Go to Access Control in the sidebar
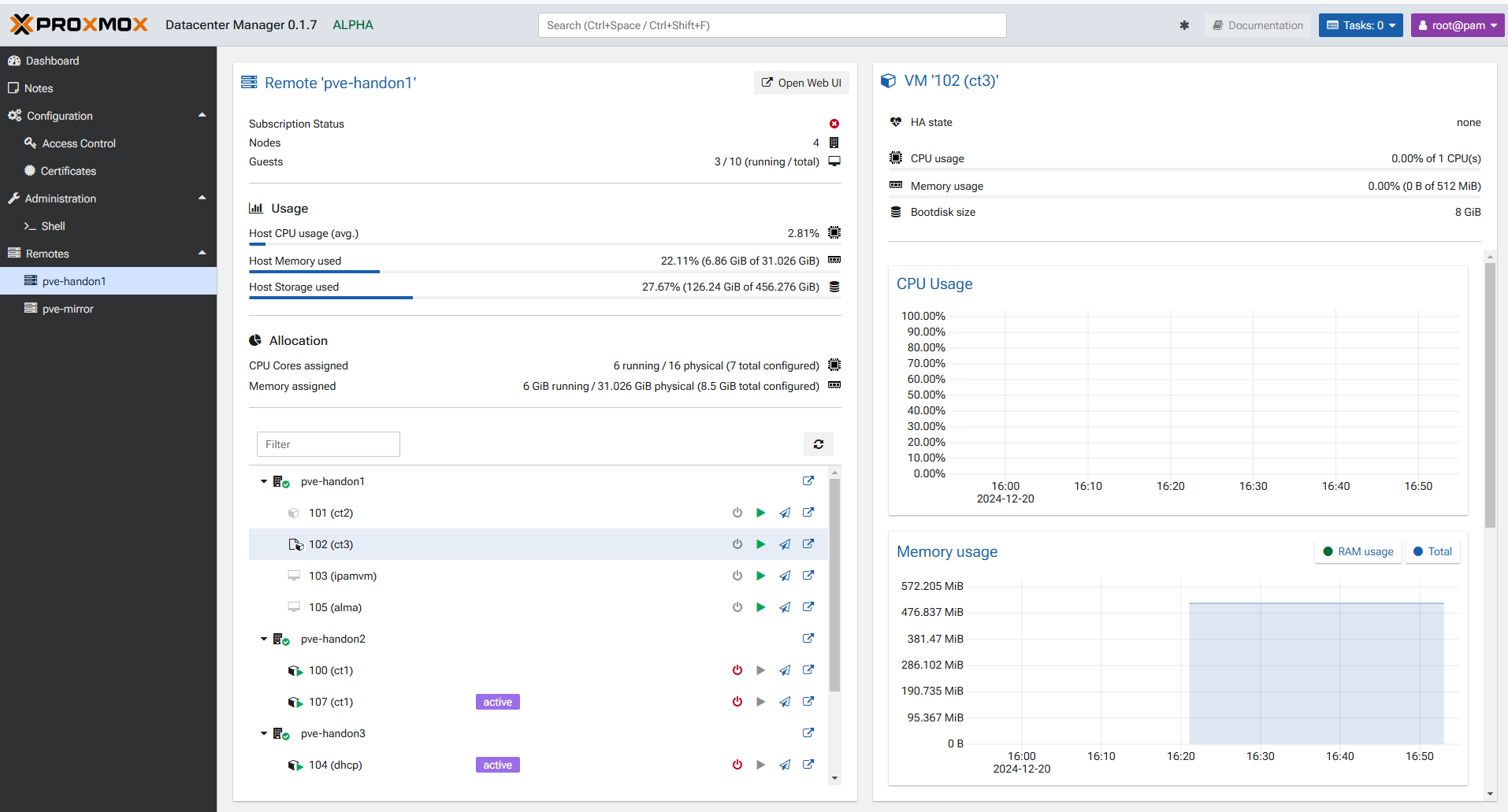This screenshot has height=812, width=1508. click(79, 143)
